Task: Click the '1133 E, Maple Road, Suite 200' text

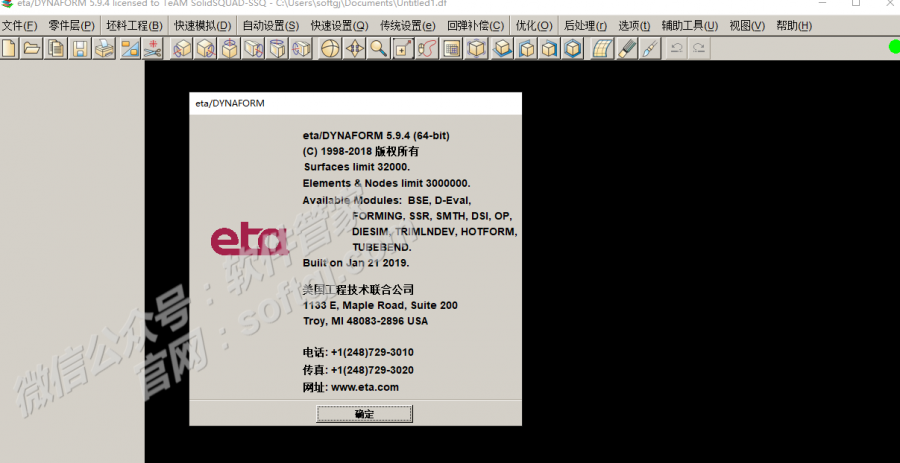Action: pos(381,305)
